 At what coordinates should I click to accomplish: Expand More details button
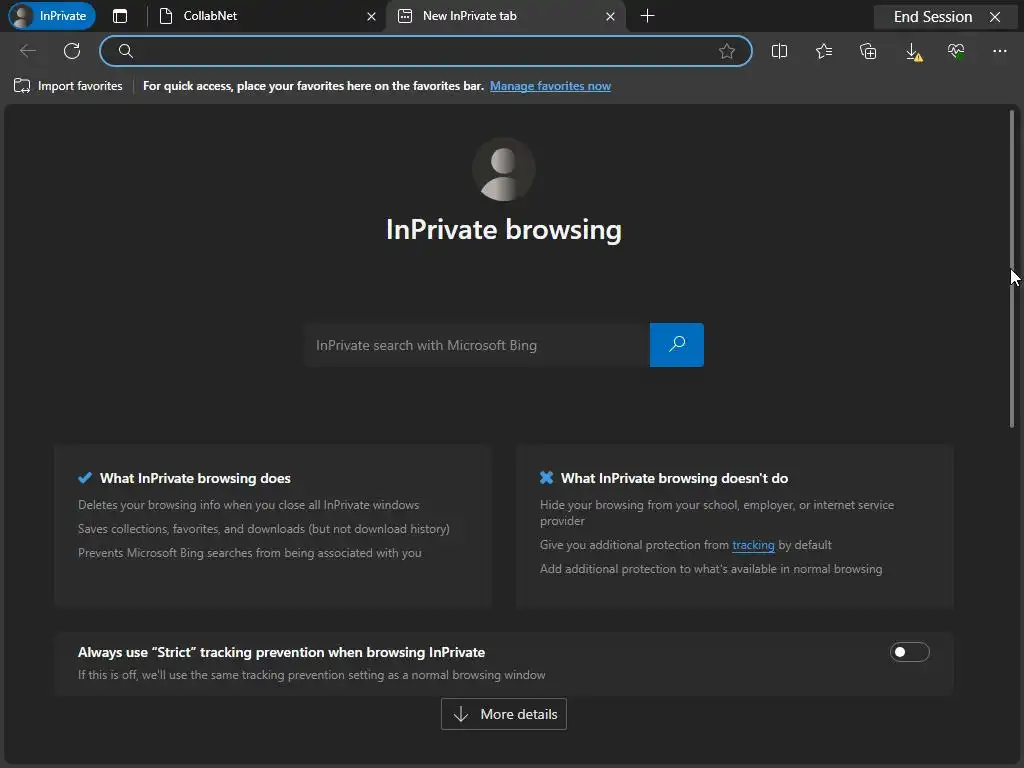pyautogui.click(x=504, y=714)
